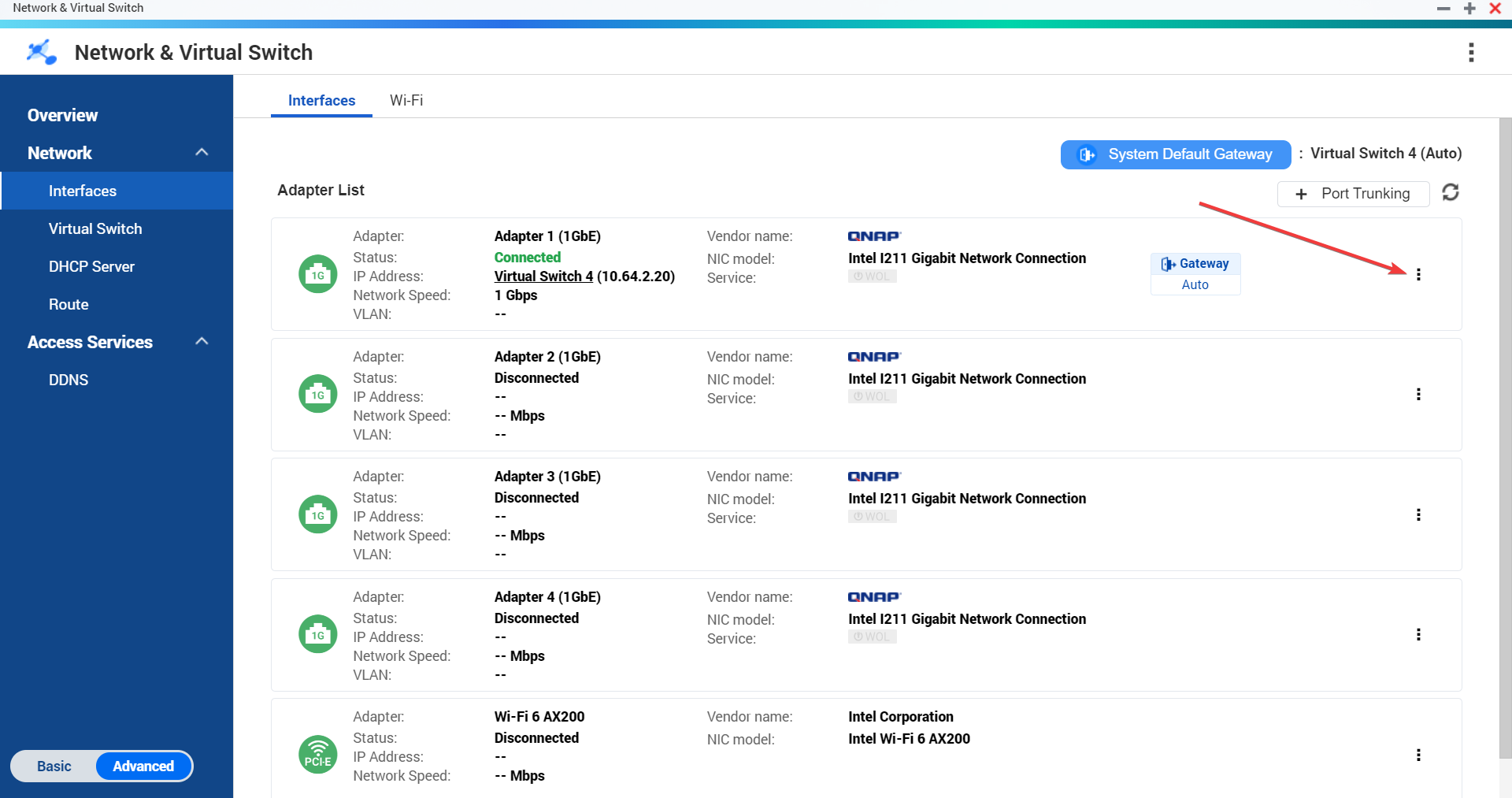This screenshot has height=798, width=1512.
Task: Enable Advanced mode toggle
Action: point(143,766)
